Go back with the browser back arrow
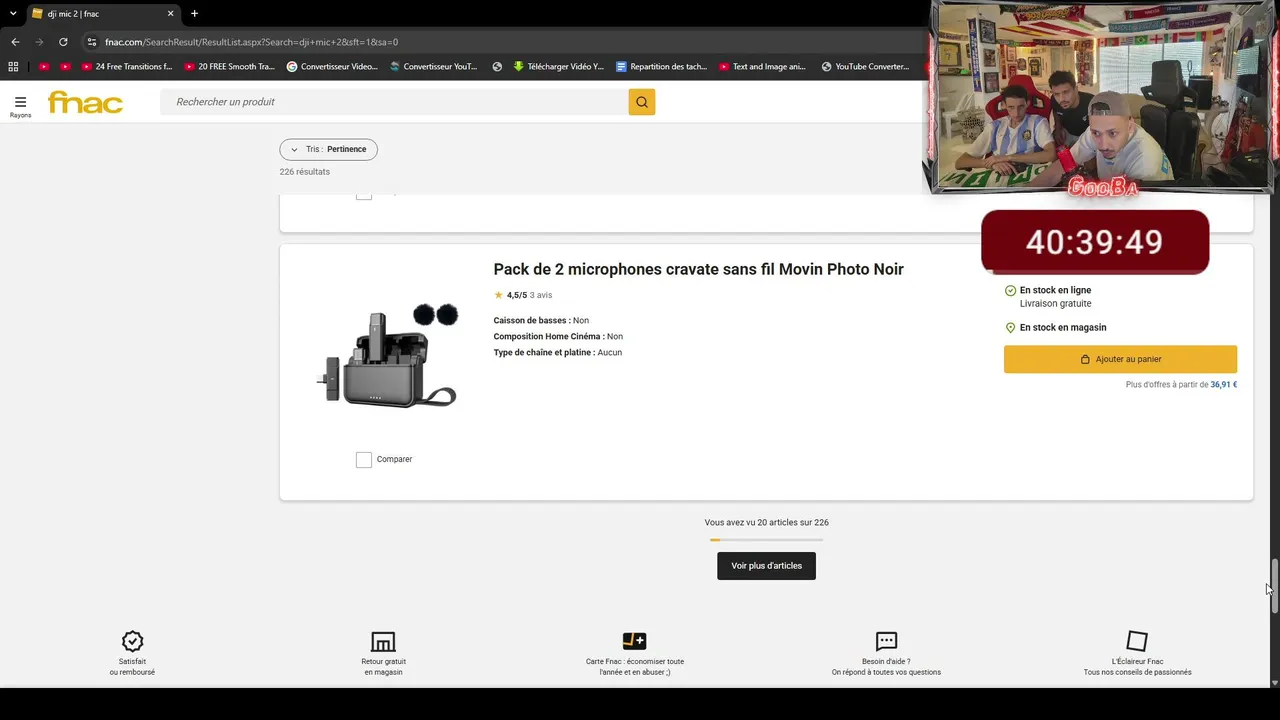 coord(15,42)
